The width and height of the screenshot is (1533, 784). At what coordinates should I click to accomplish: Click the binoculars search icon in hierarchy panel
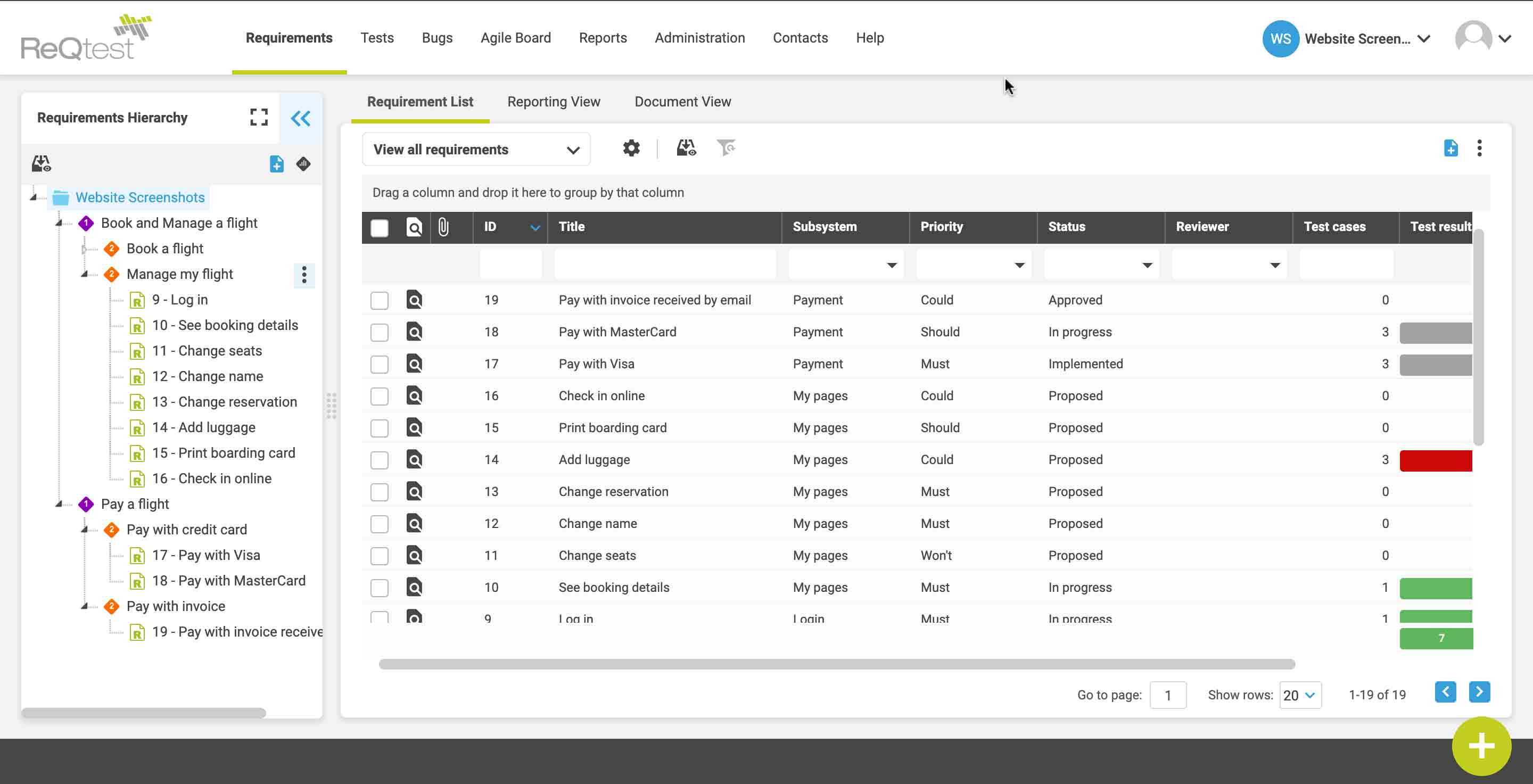tap(41, 163)
